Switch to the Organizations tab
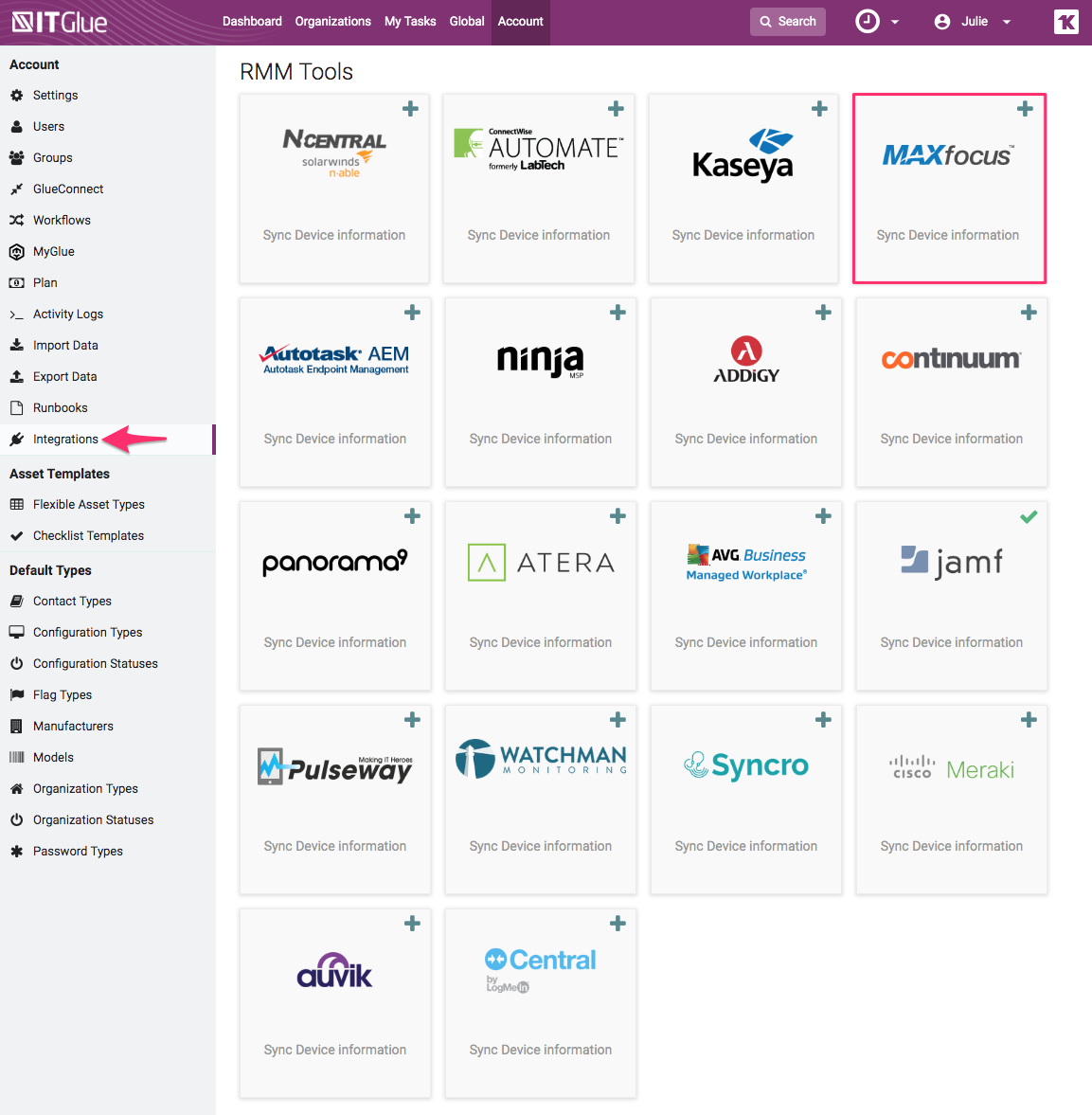The image size is (1092, 1115). pos(332,21)
